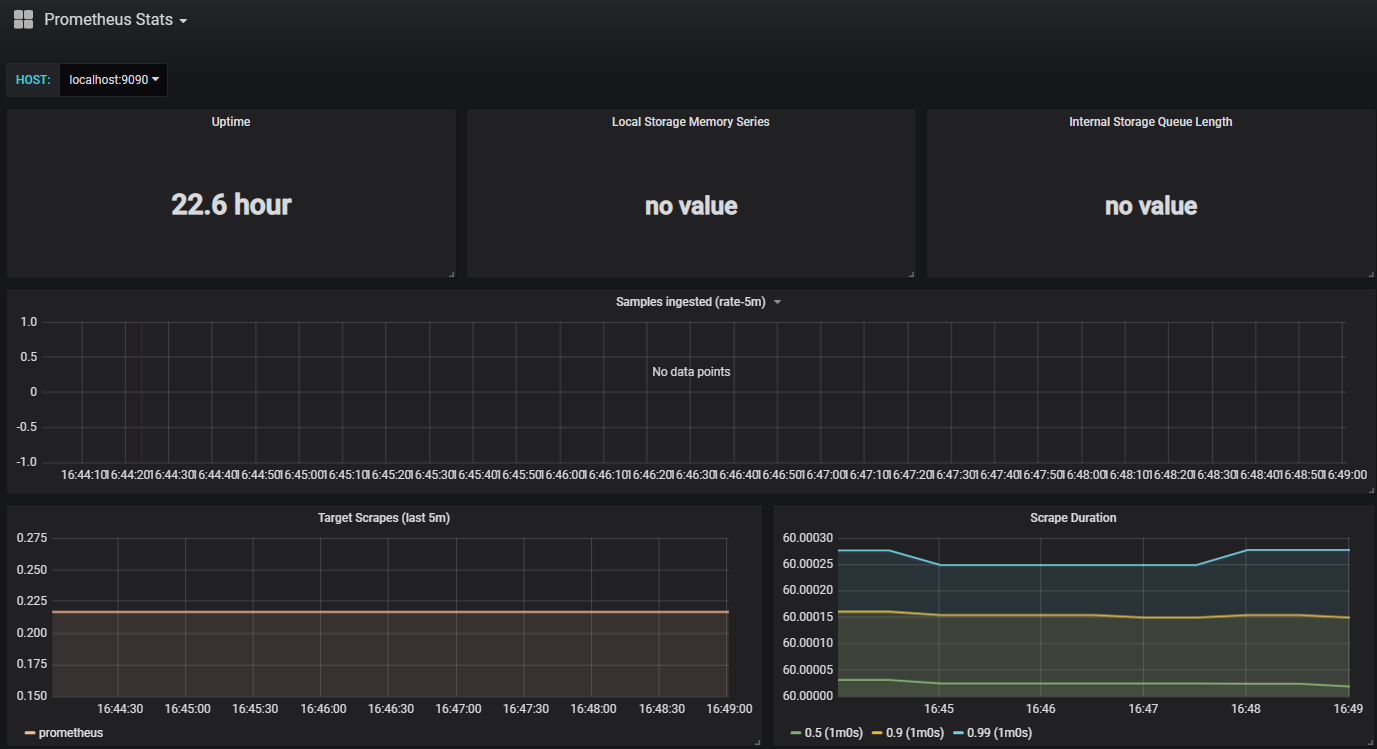
Task: Toggle the 0.5 (1m0s) legend series
Action: coord(834,733)
